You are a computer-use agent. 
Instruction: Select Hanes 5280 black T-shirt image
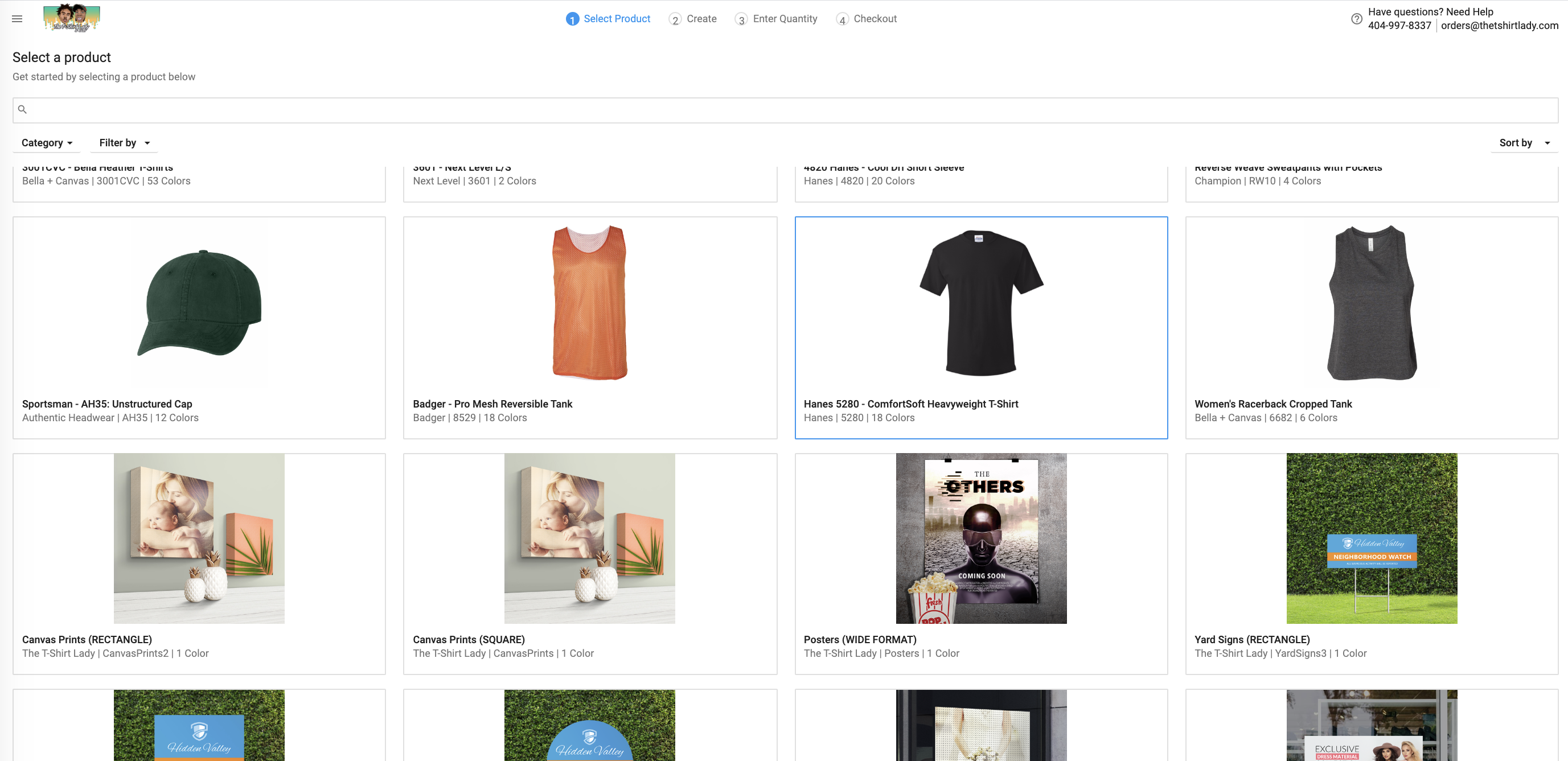pyautogui.click(x=980, y=303)
